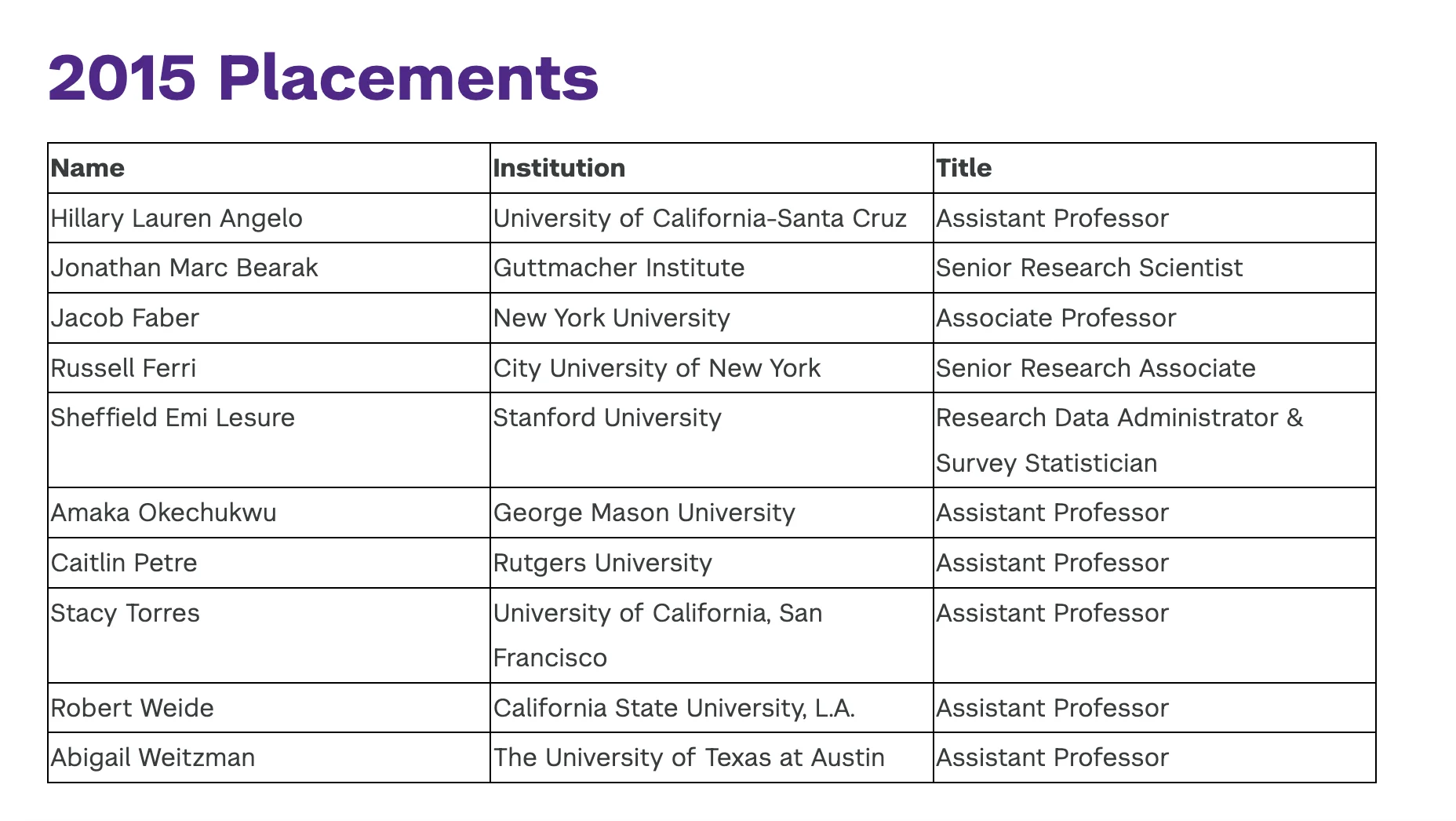Viewport: 1456px width, 821px height.
Task: Click the Guttmacher Institute cell
Action: click(x=619, y=268)
